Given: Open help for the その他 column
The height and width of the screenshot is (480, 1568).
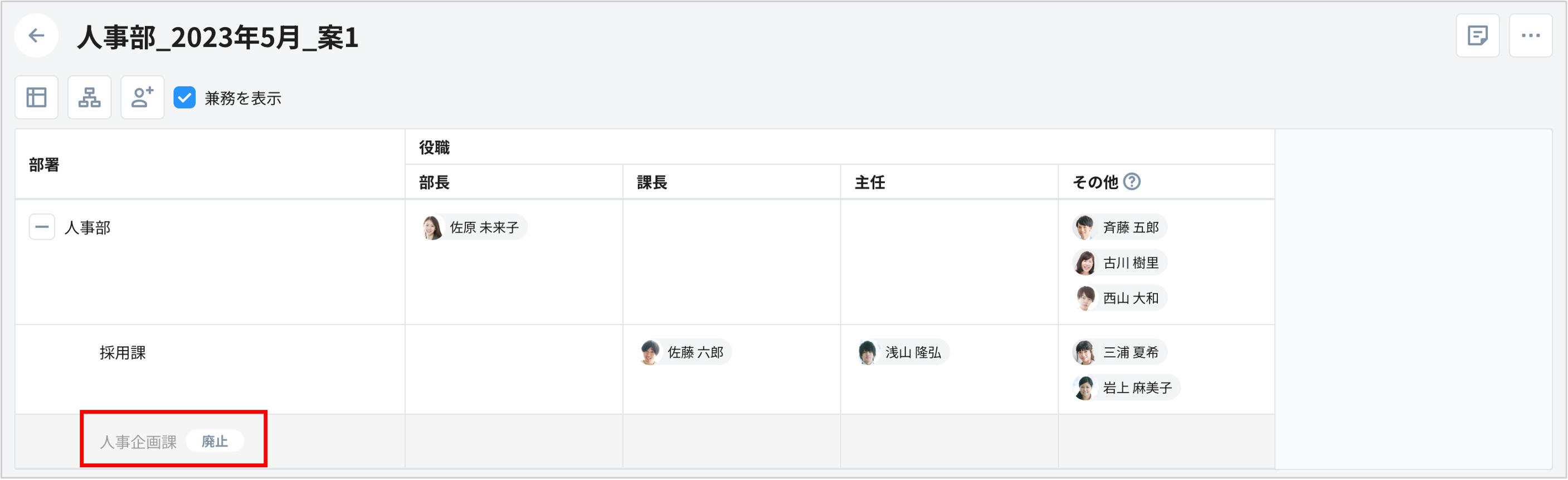Looking at the screenshot, I should 1133,182.
